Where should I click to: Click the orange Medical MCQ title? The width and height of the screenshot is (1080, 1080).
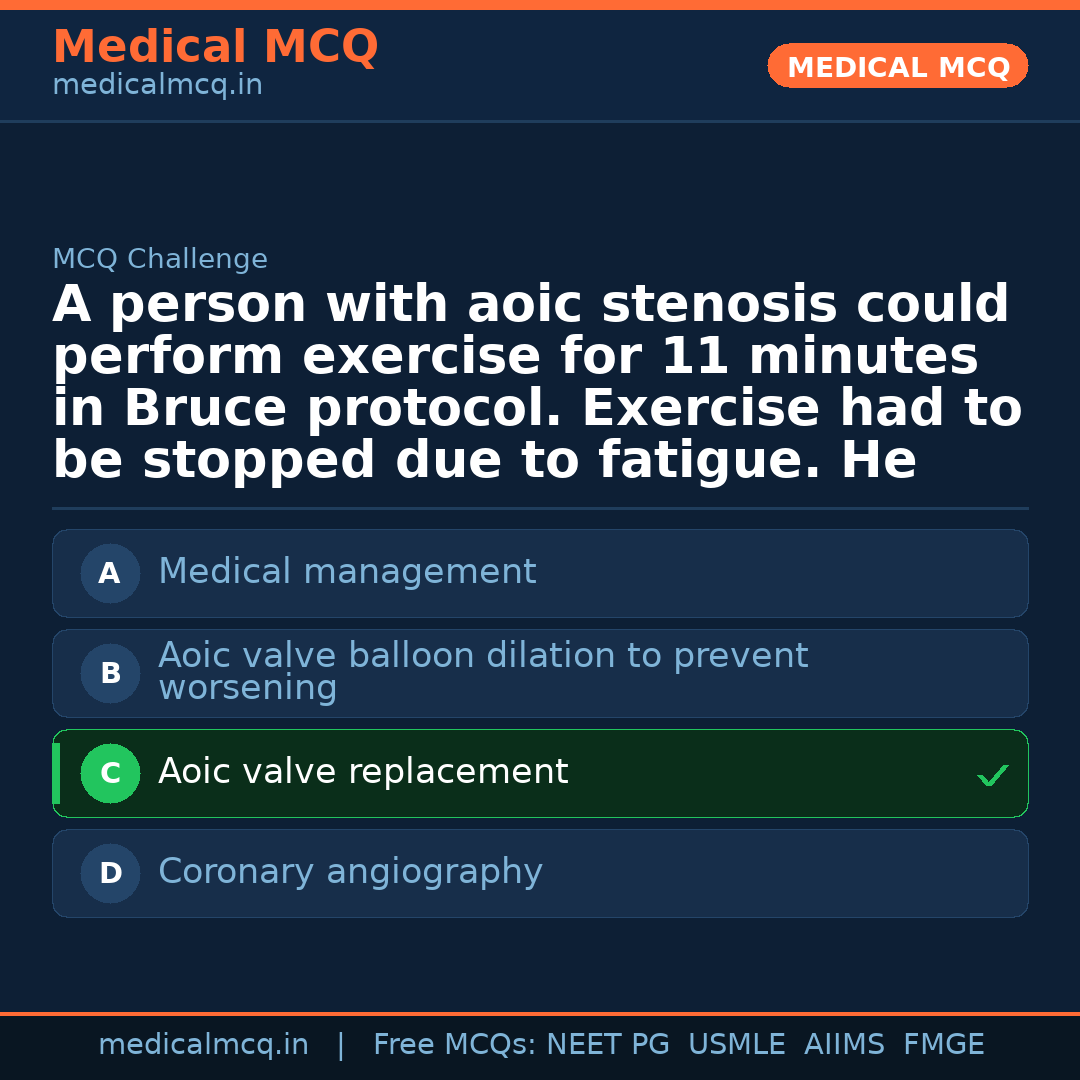point(215,47)
